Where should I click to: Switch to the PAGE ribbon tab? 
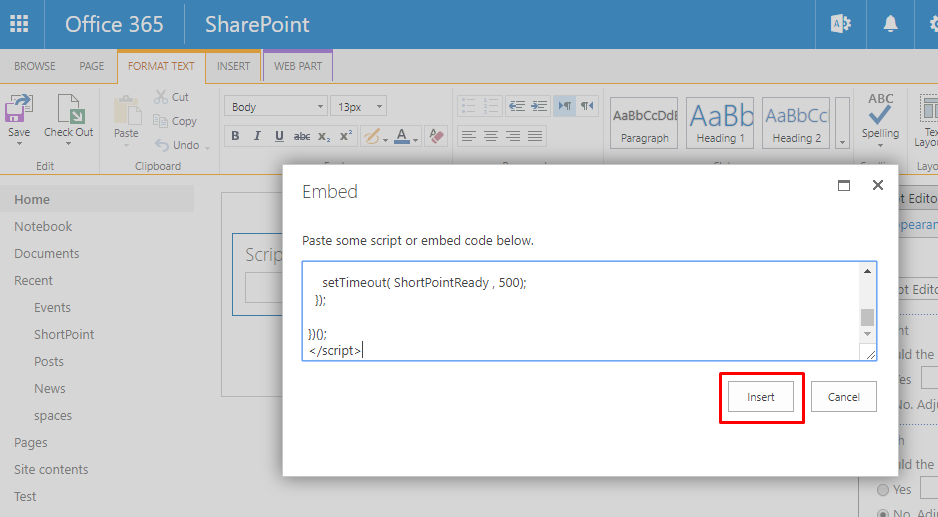(92, 66)
